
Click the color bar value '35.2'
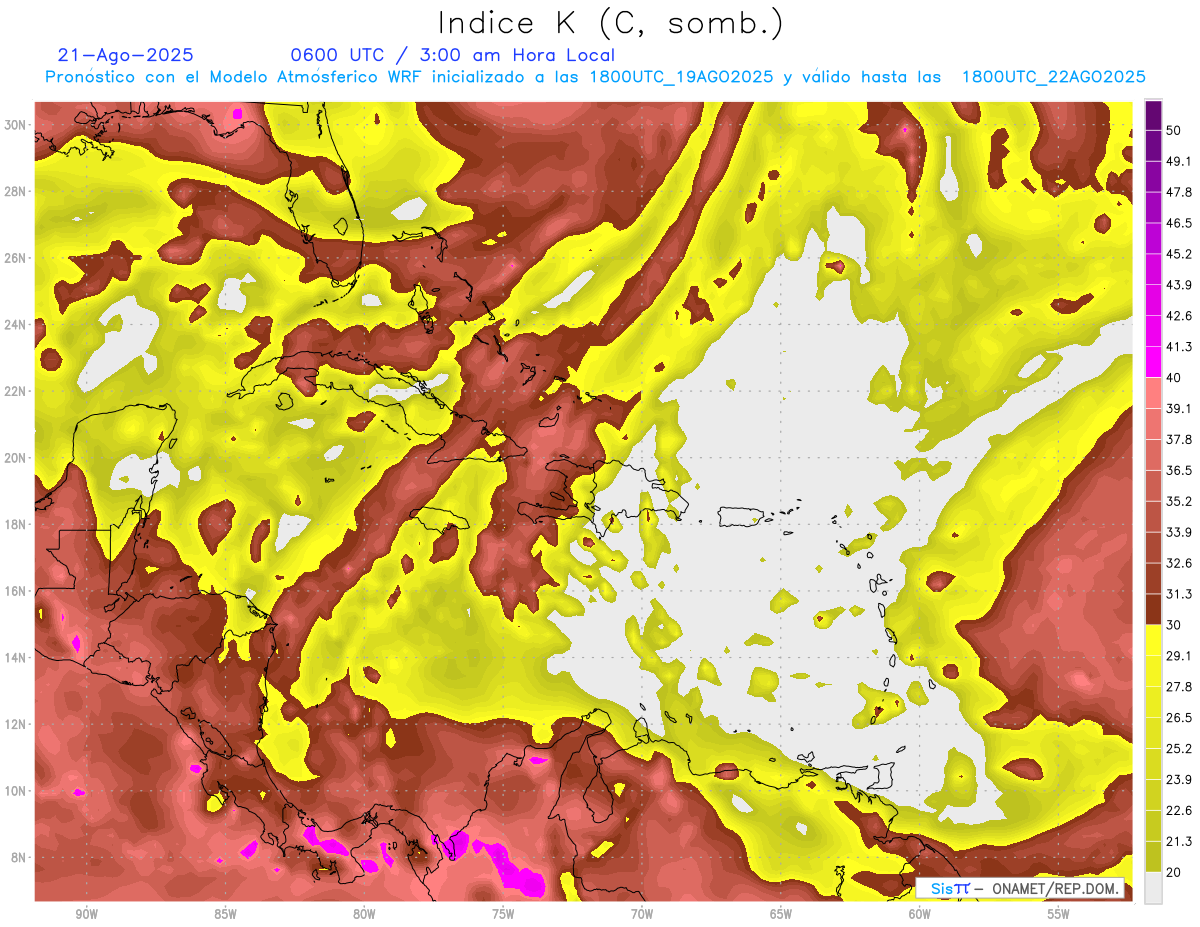(1178, 501)
